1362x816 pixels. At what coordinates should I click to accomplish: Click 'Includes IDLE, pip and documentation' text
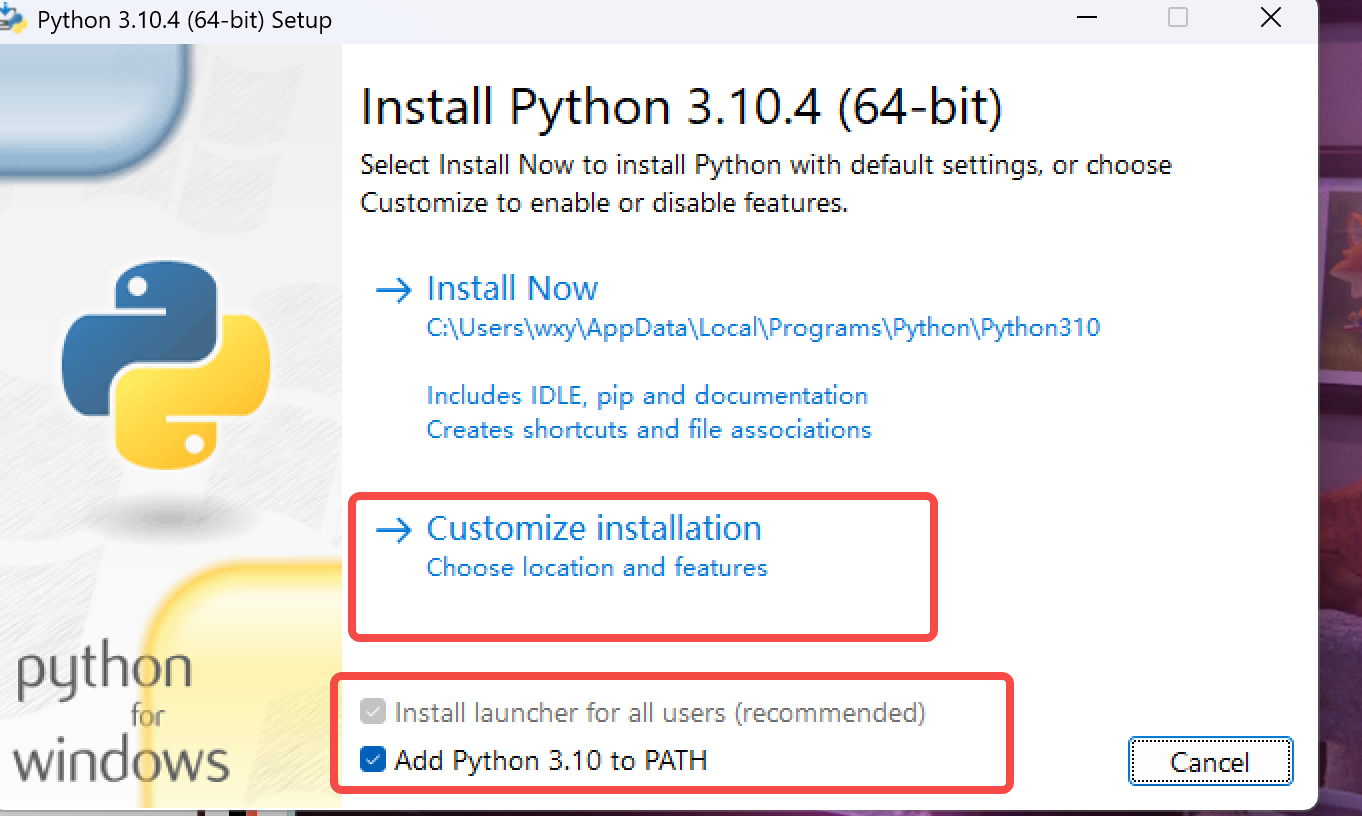pos(647,395)
